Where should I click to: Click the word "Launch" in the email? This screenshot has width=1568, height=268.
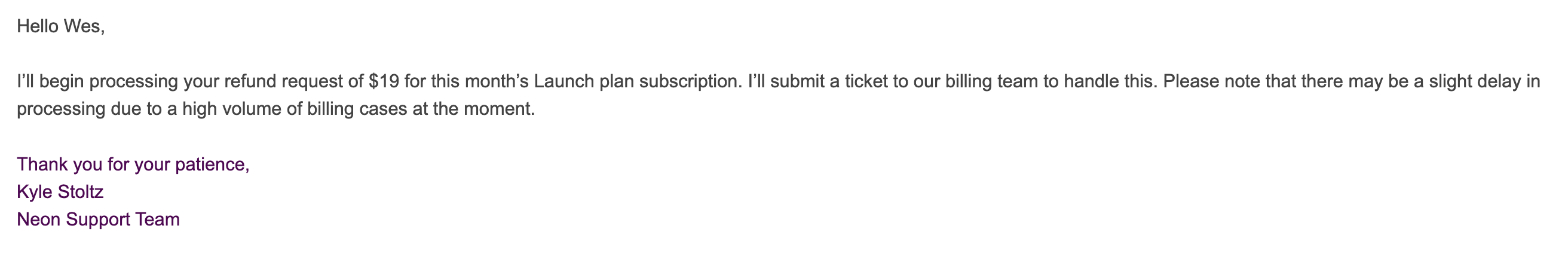[x=563, y=81]
